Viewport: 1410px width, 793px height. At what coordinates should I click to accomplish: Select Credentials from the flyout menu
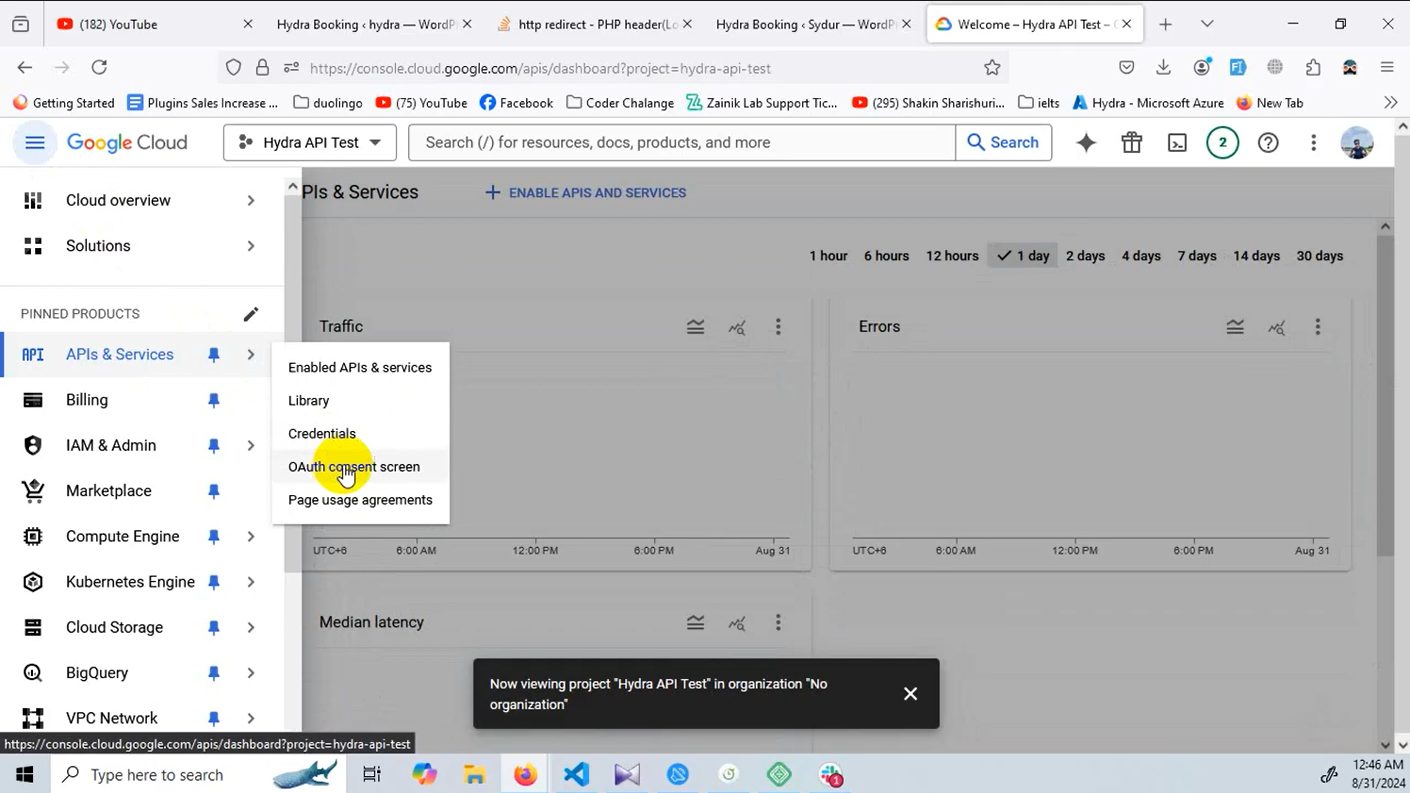360,434
